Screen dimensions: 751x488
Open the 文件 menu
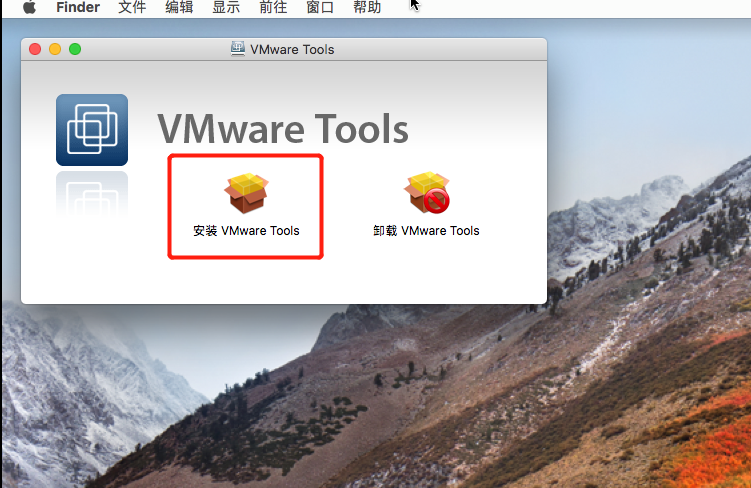[132, 7]
